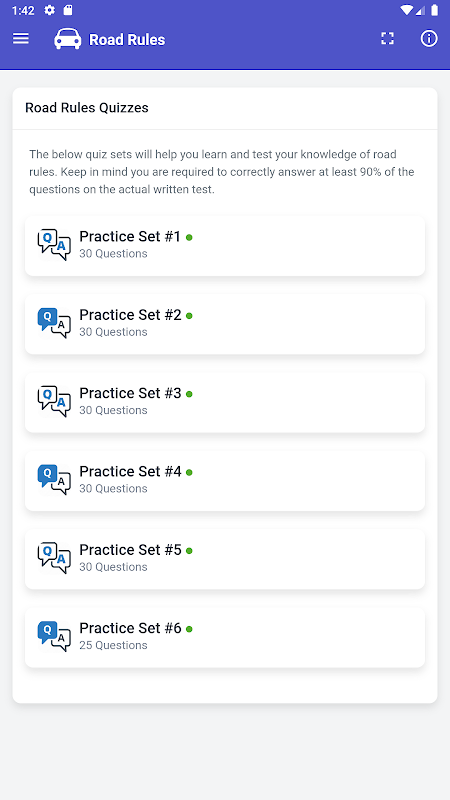The width and height of the screenshot is (450, 800).
Task: Open the hamburger navigation menu
Action: 20,39
